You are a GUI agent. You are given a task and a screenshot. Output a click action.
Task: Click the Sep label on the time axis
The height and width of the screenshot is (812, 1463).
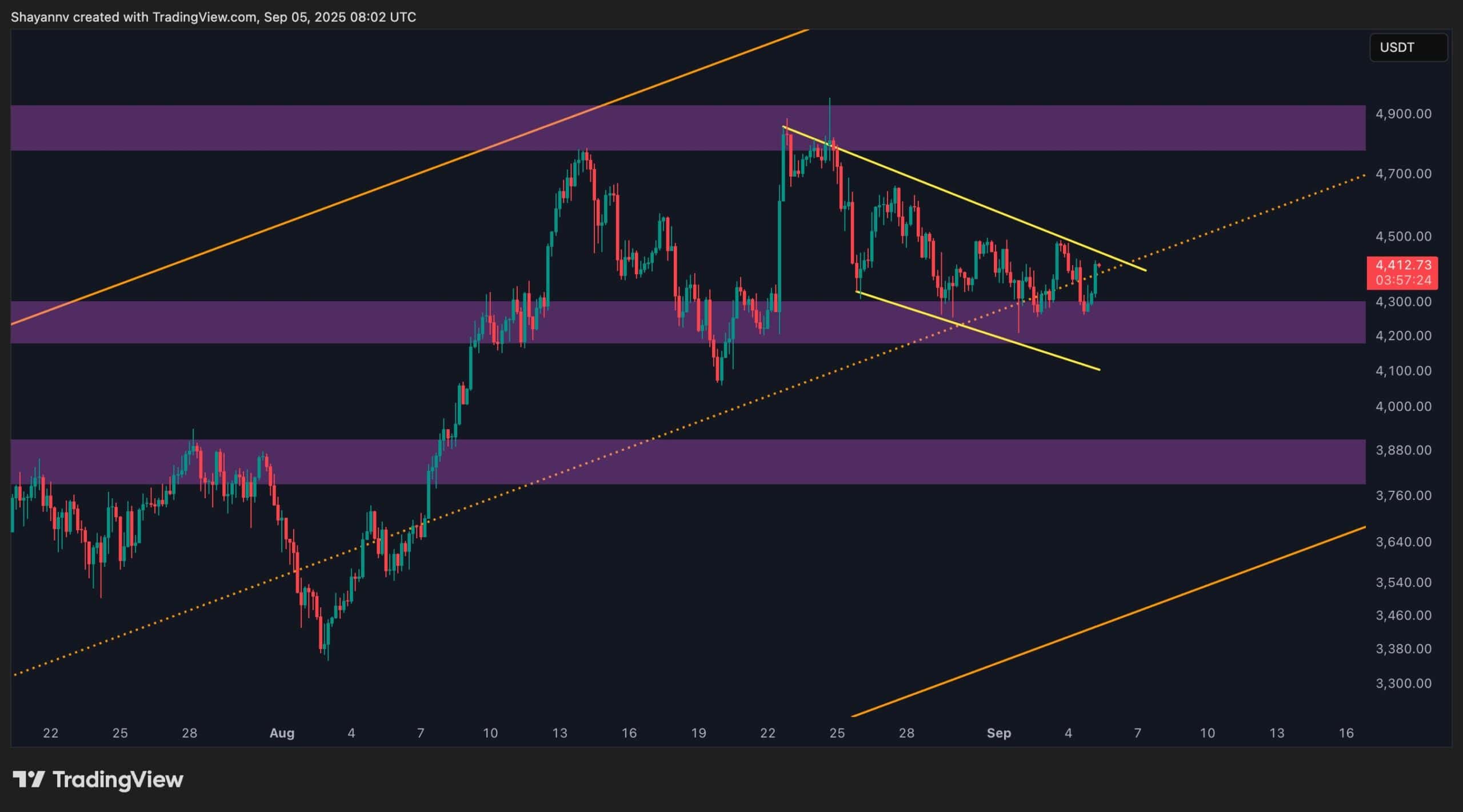click(1000, 733)
